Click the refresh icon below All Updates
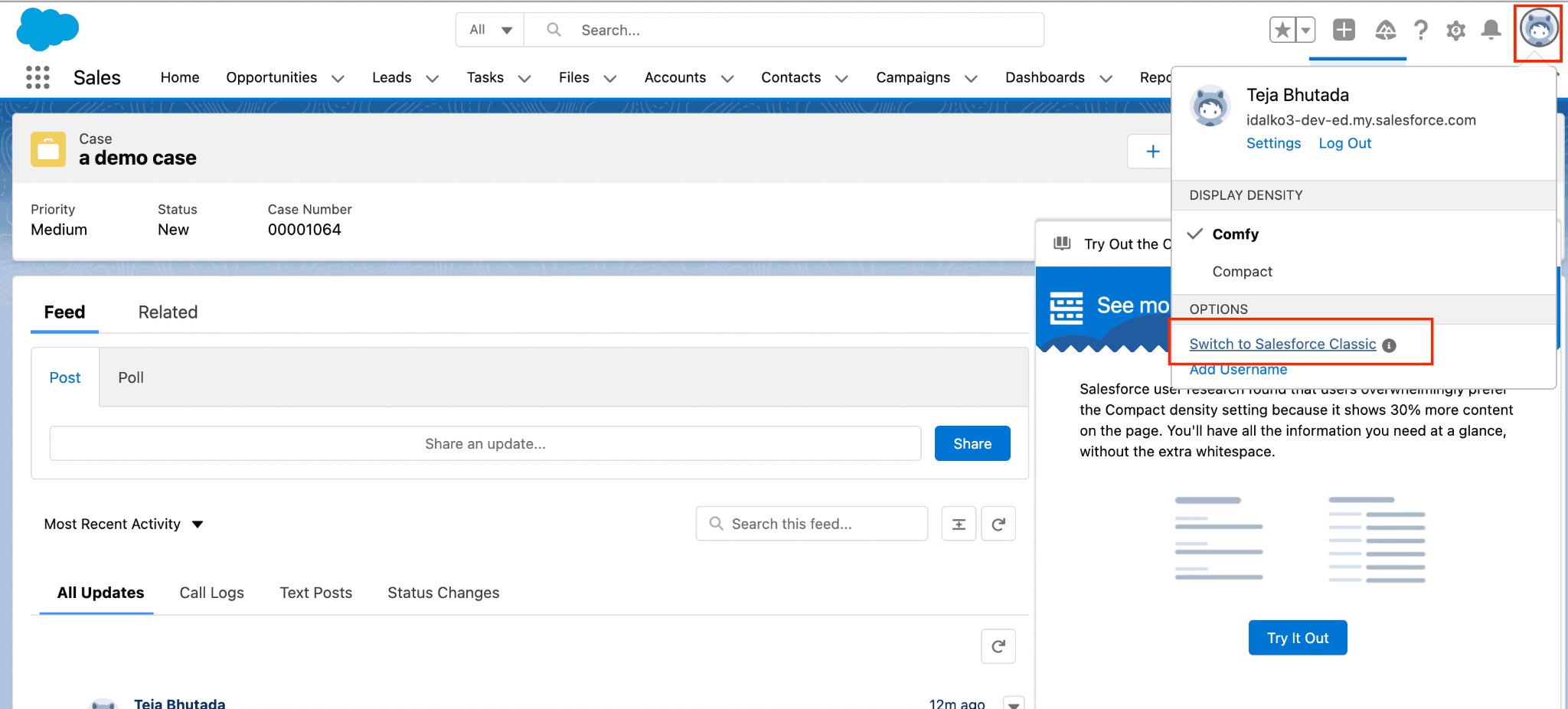Screen dimensions: 1568x709 coord(998,646)
